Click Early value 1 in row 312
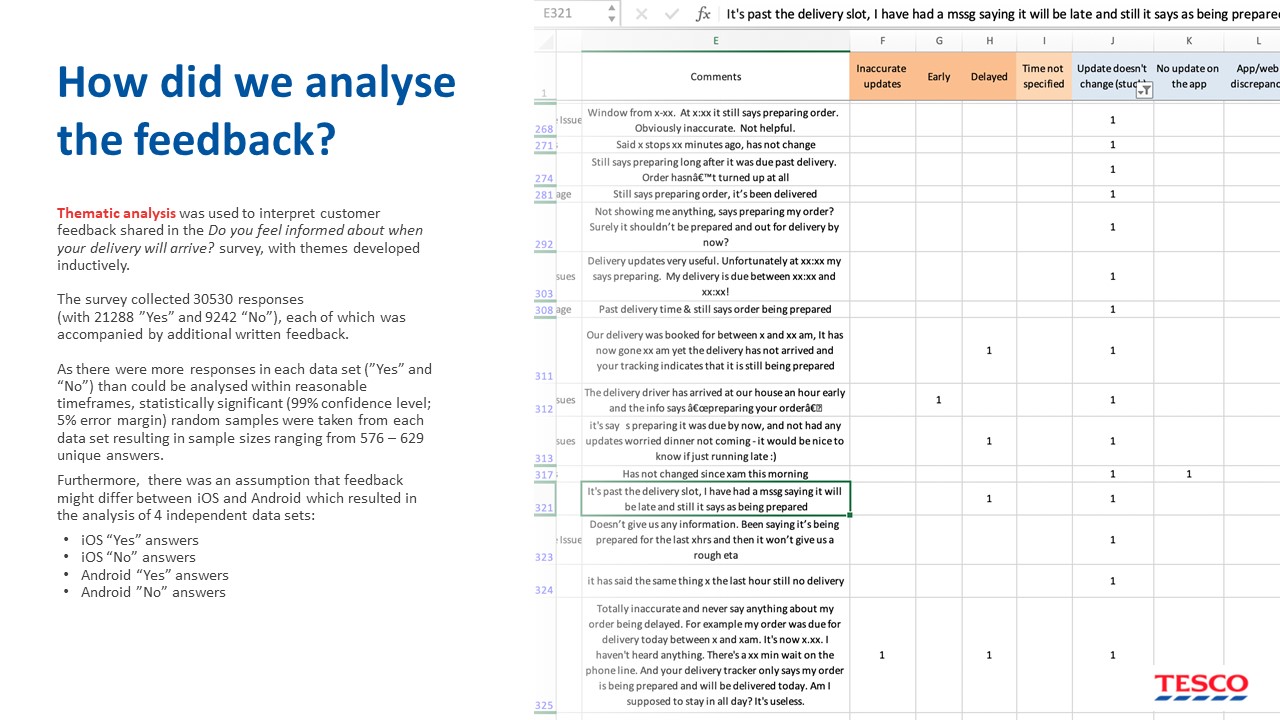 tap(939, 400)
